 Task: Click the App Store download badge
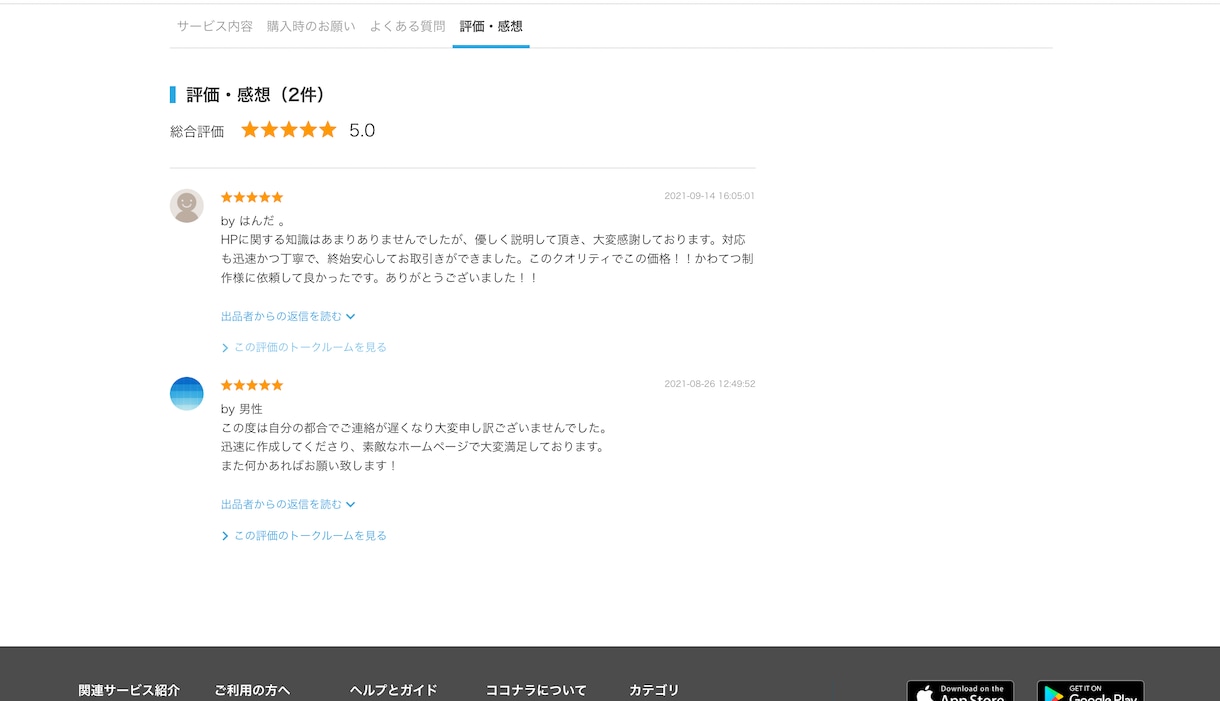click(960, 691)
